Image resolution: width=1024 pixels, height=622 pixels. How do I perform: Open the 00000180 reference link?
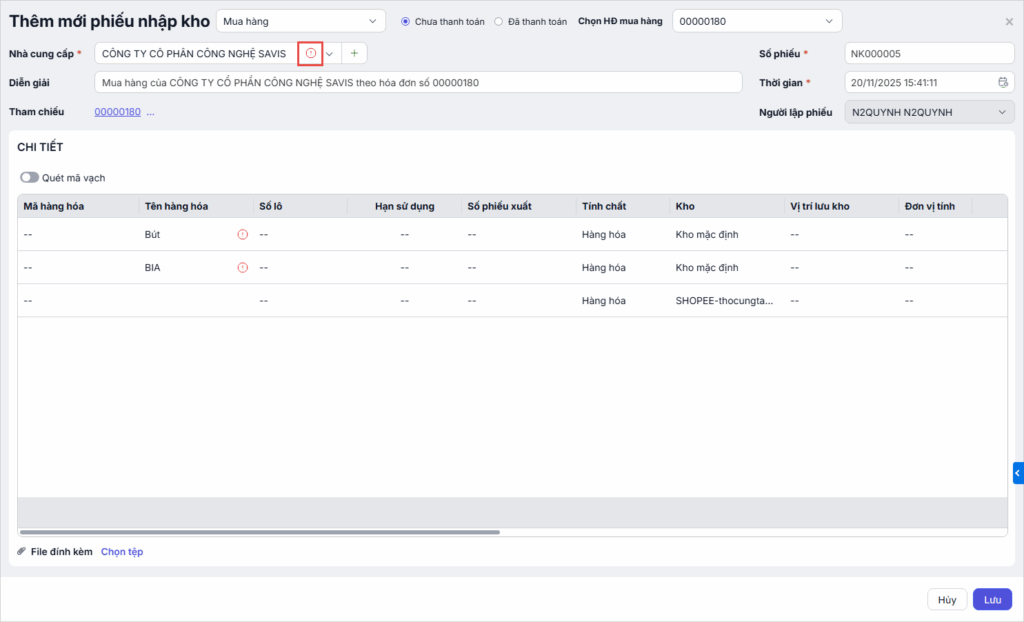point(117,112)
